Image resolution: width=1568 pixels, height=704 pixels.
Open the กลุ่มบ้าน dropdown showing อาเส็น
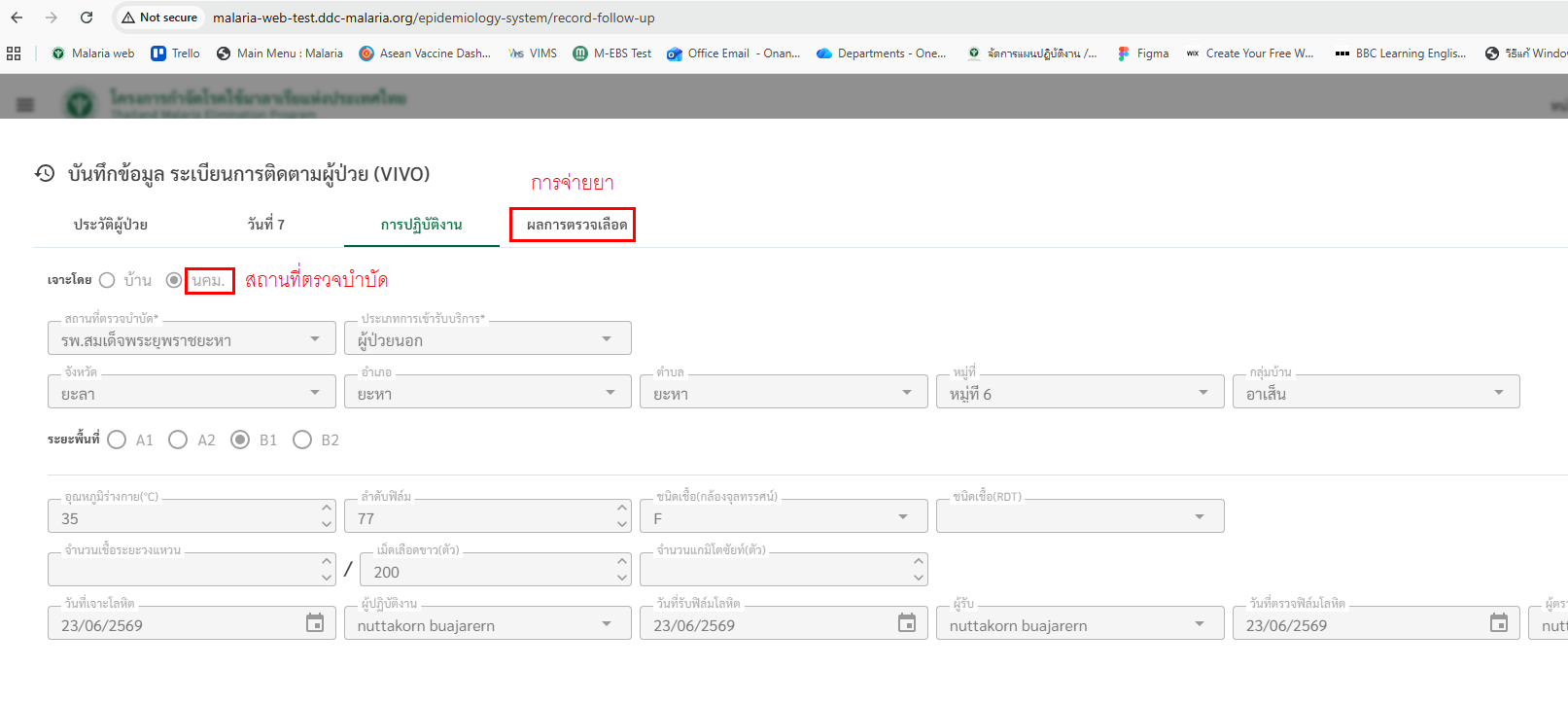(1376, 392)
